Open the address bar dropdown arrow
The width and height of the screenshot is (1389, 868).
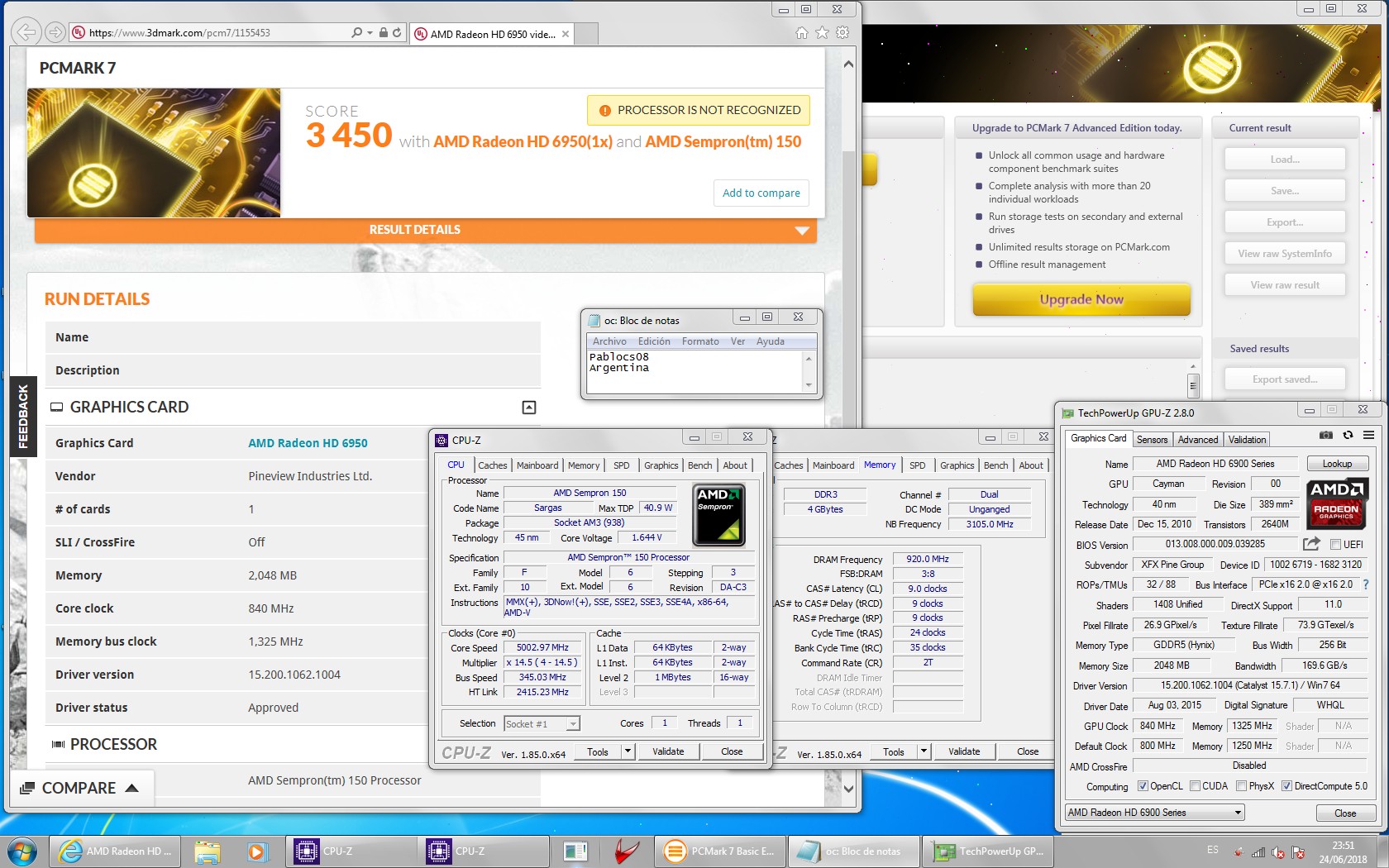[x=370, y=33]
